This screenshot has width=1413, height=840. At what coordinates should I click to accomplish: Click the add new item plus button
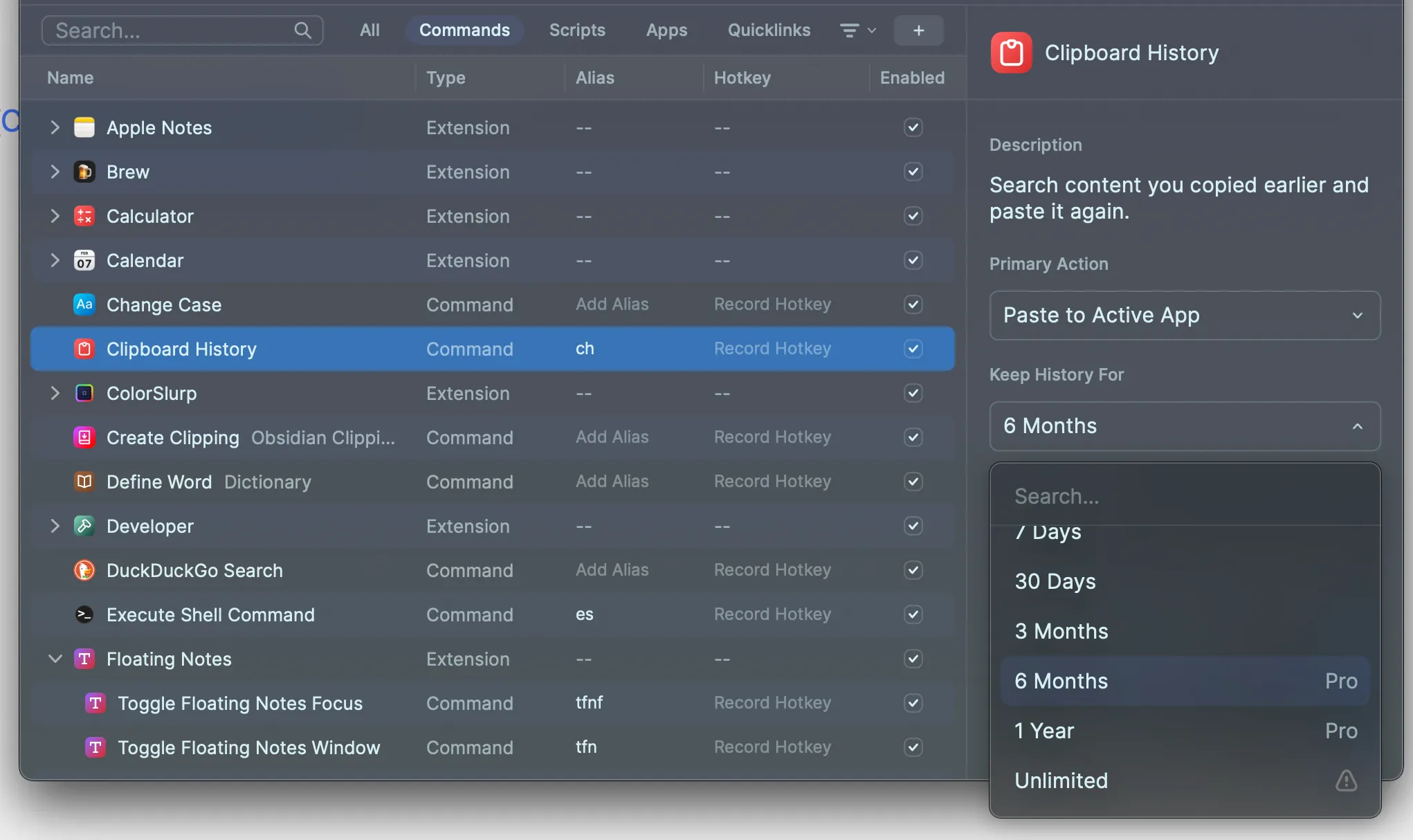[x=918, y=30]
